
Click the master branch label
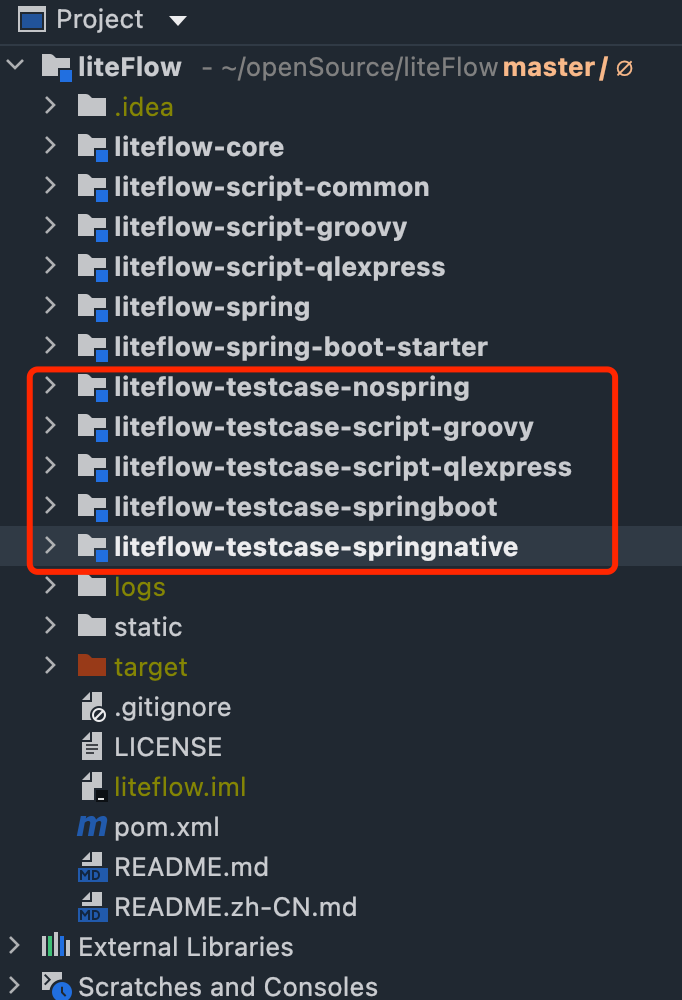[549, 67]
